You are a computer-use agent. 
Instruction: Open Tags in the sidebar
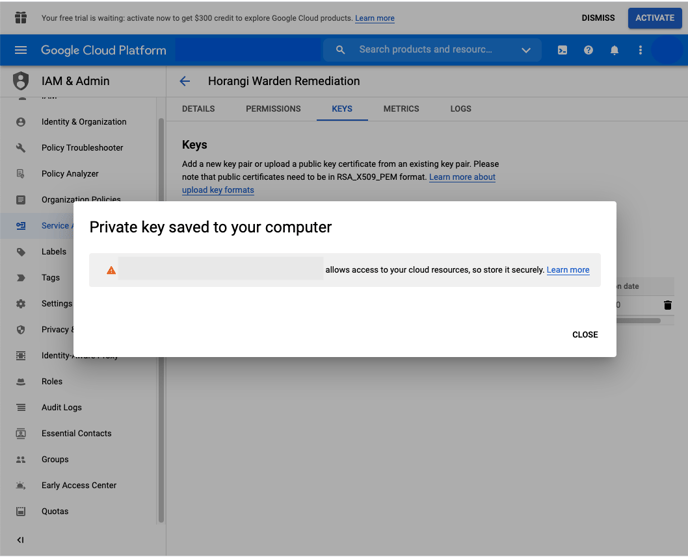click(50, 277)
